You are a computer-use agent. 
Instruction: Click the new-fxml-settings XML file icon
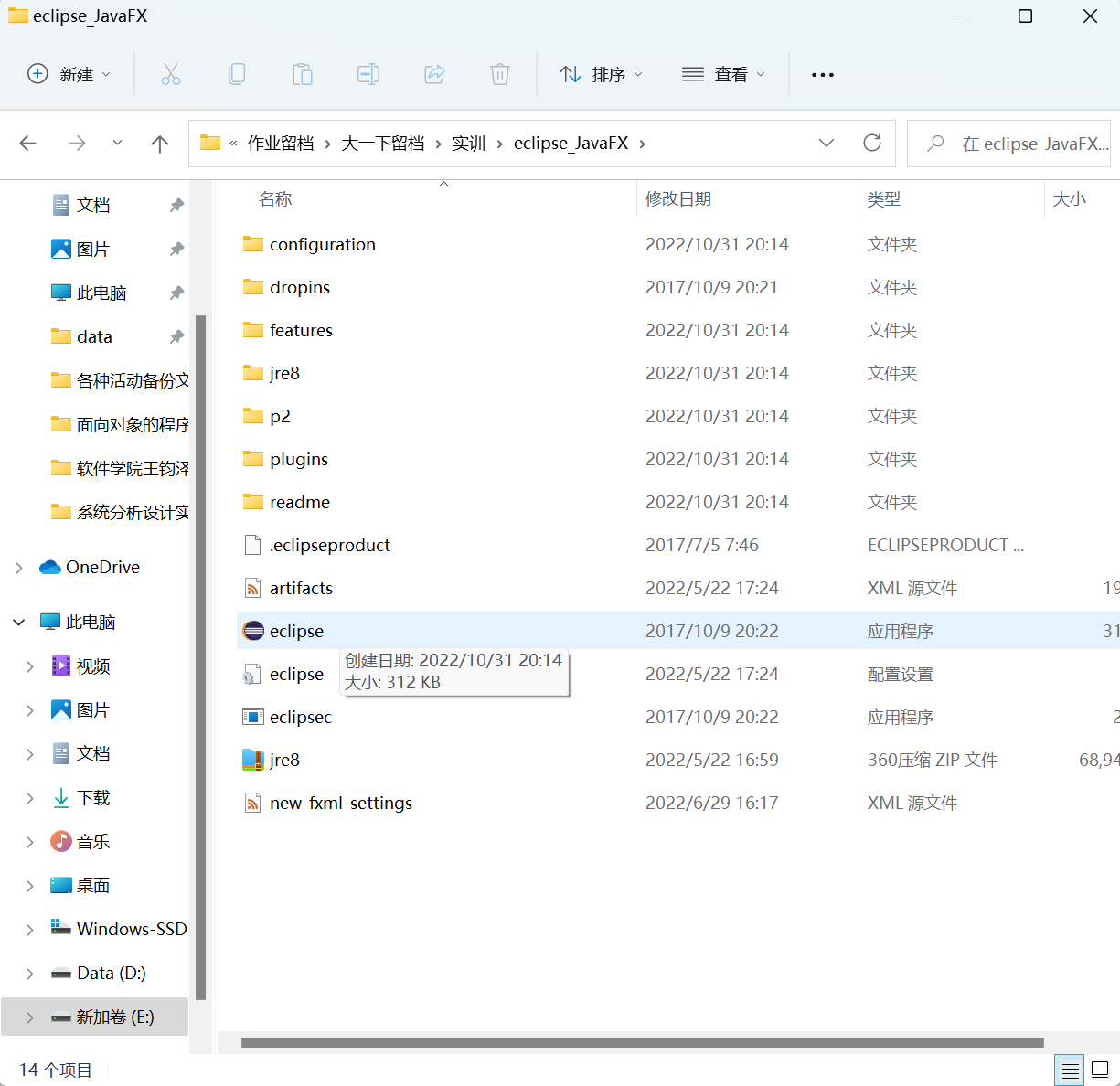252,803
